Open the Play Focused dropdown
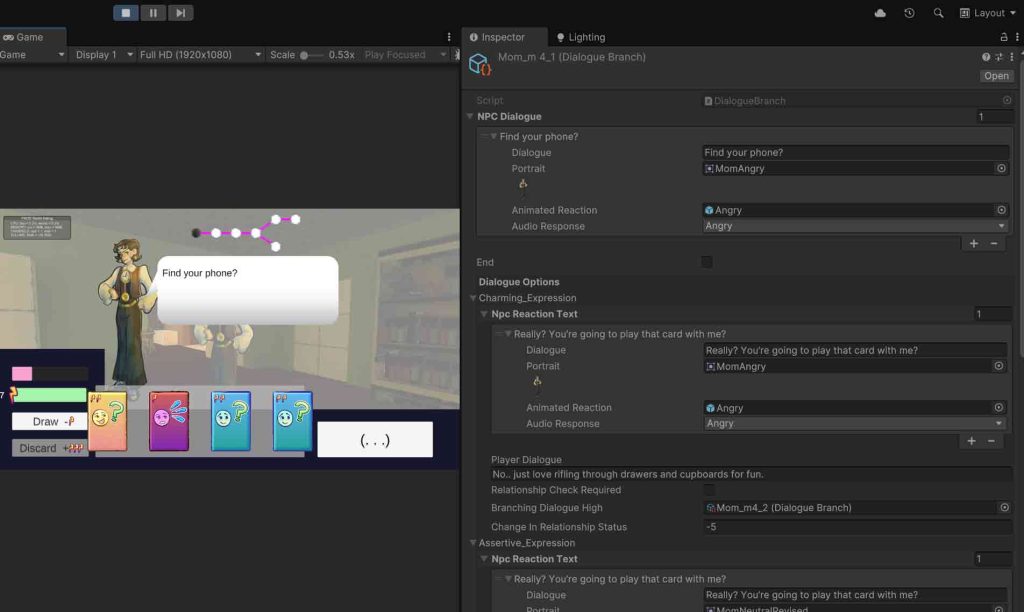Screen dimensions: 1024x612 pyautogui.click(x=405, y=55)
